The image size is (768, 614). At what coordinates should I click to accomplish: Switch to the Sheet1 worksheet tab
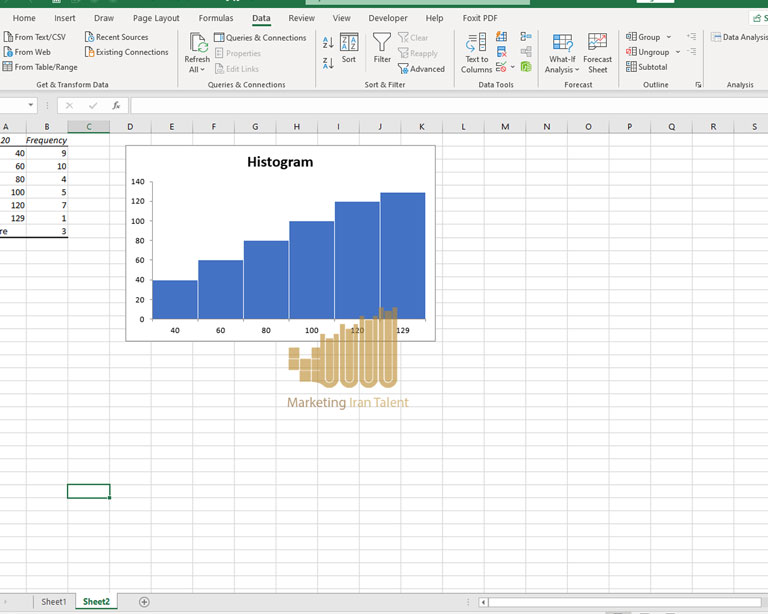[53, 602]
